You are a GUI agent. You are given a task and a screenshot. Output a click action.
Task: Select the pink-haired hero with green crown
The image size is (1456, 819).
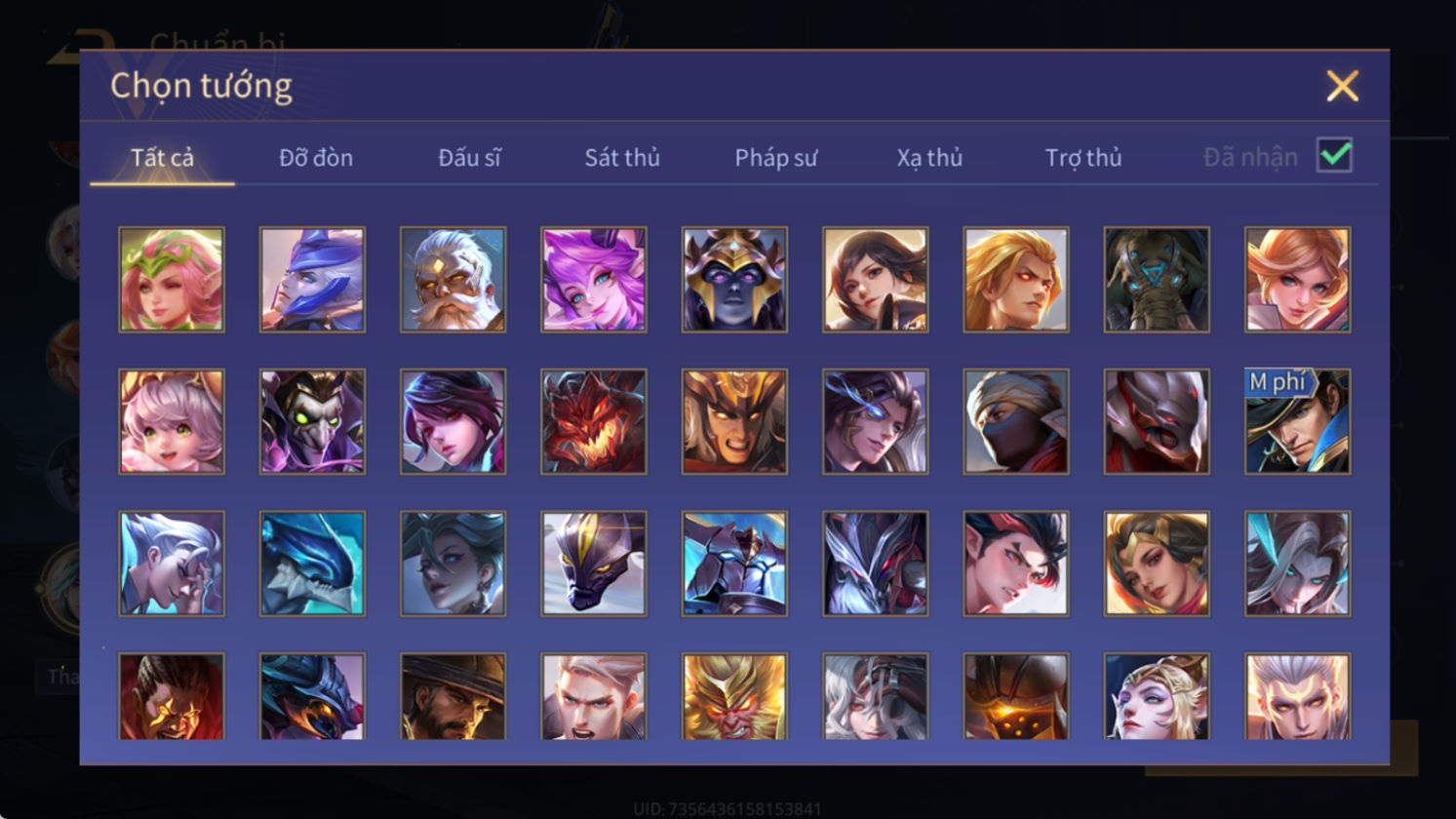(172, 280)
